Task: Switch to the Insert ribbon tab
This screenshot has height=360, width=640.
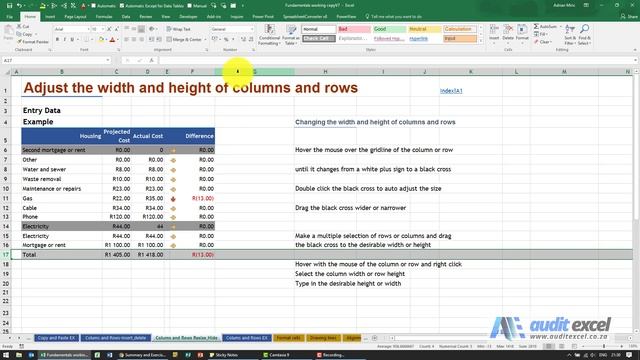Action: click(50, 17)
